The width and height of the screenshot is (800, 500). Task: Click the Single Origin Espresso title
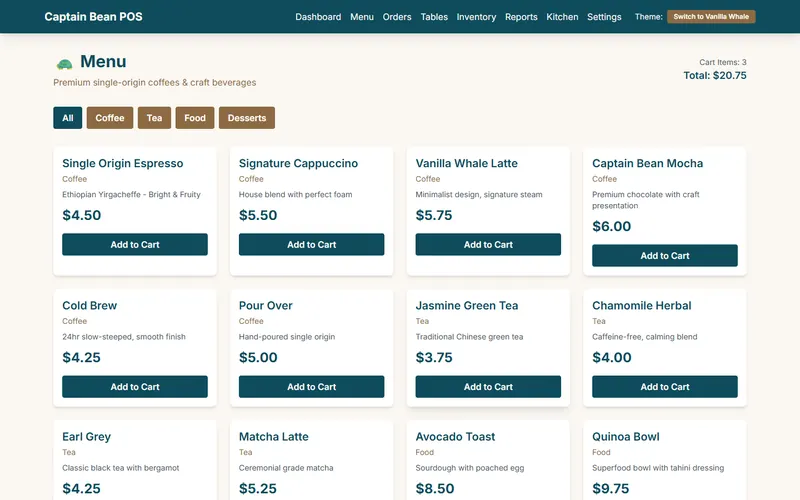click(x=122, y=163)
